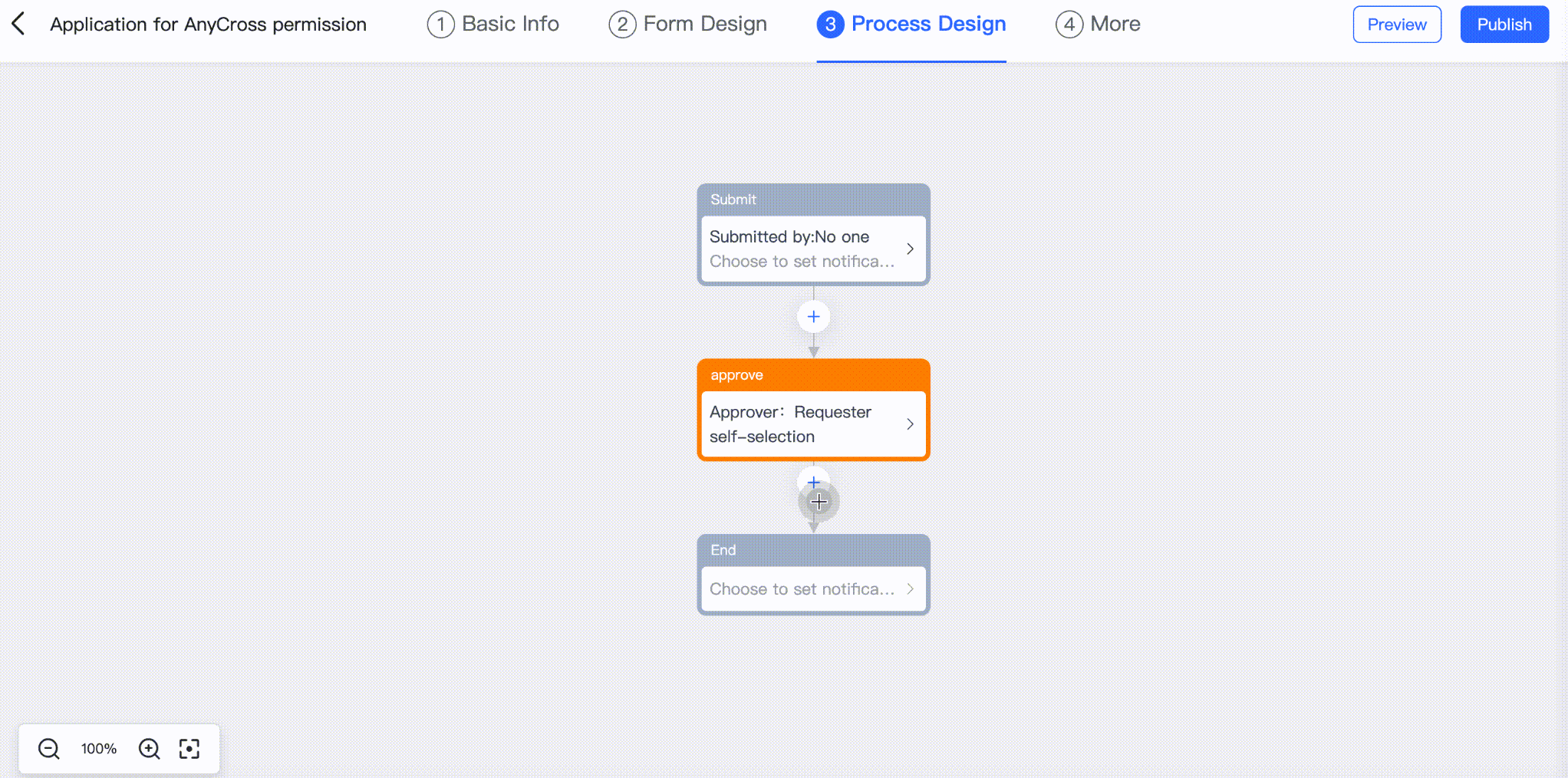This screenshot has height=778, width=1568.
Task: Open the Preview of this application
Action: [1396, 24]
